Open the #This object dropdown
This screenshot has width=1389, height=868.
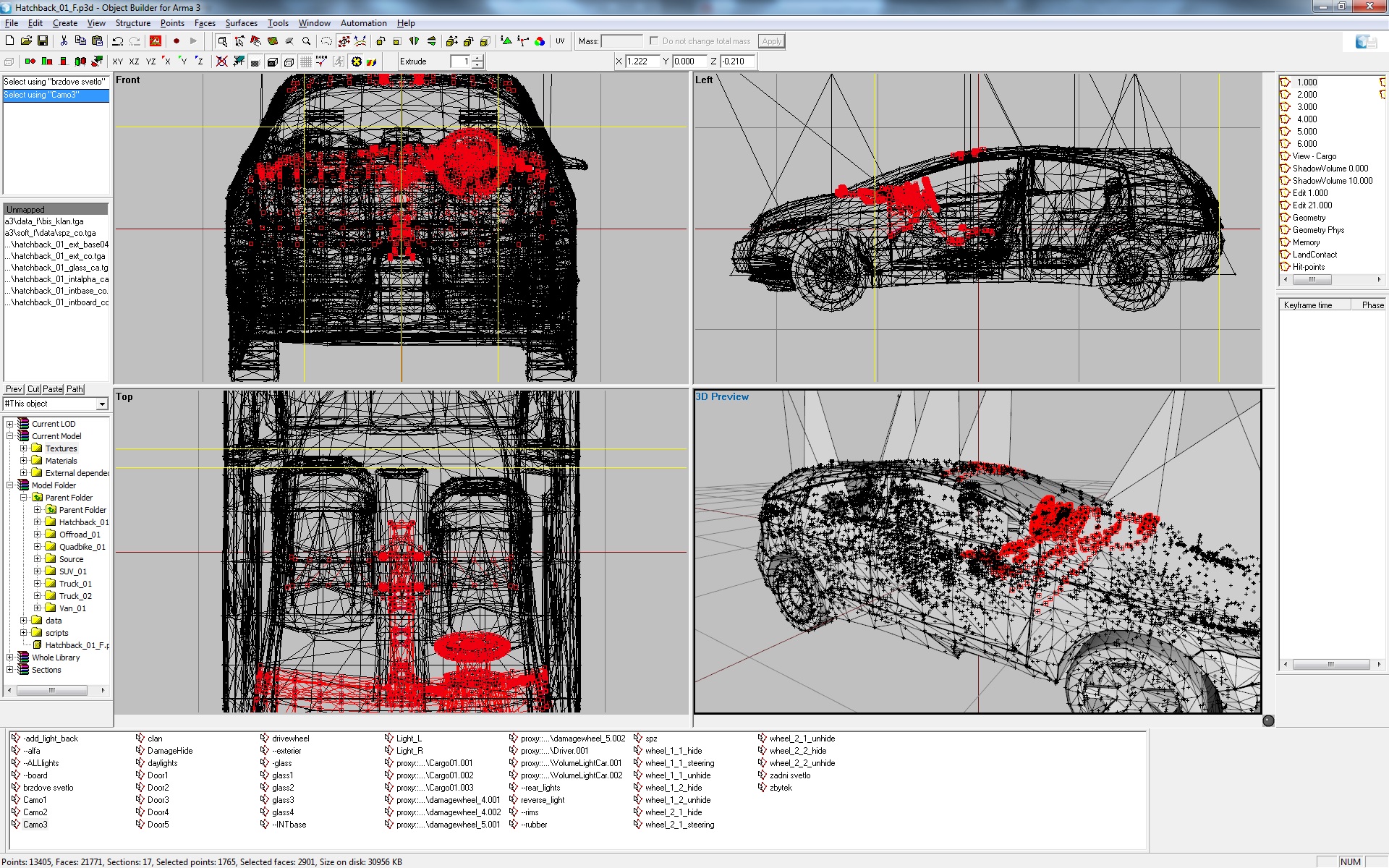pyautogui.click(x=103, y=404)
